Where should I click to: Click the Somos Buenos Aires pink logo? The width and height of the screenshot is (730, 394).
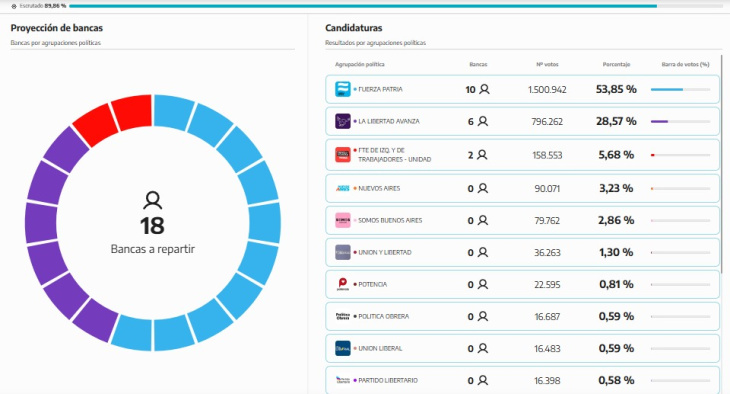tap(343, 220)
